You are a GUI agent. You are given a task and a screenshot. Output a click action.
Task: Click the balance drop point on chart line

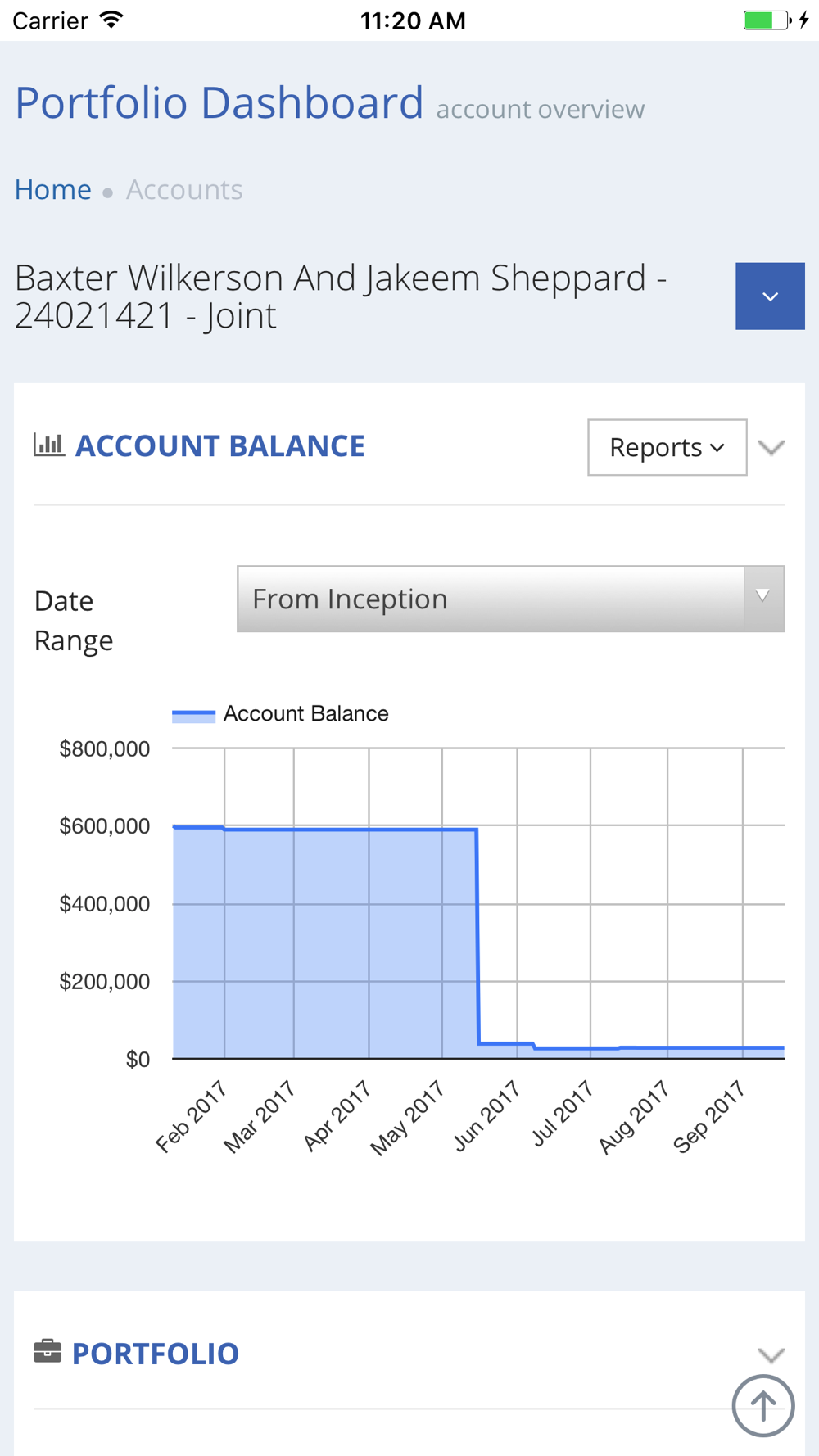tap(477, 936)
